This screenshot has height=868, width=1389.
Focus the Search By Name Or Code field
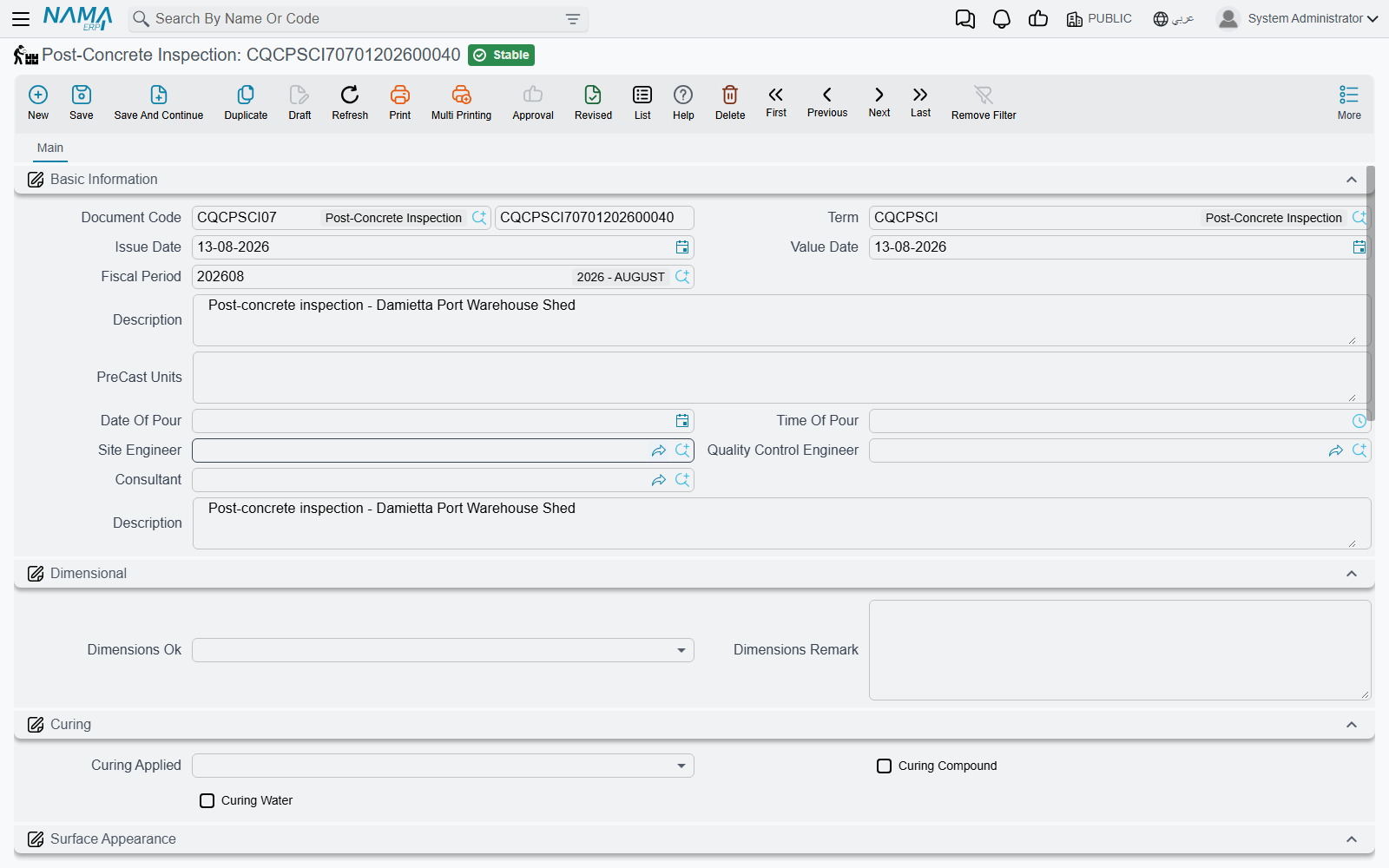point(358,19)
